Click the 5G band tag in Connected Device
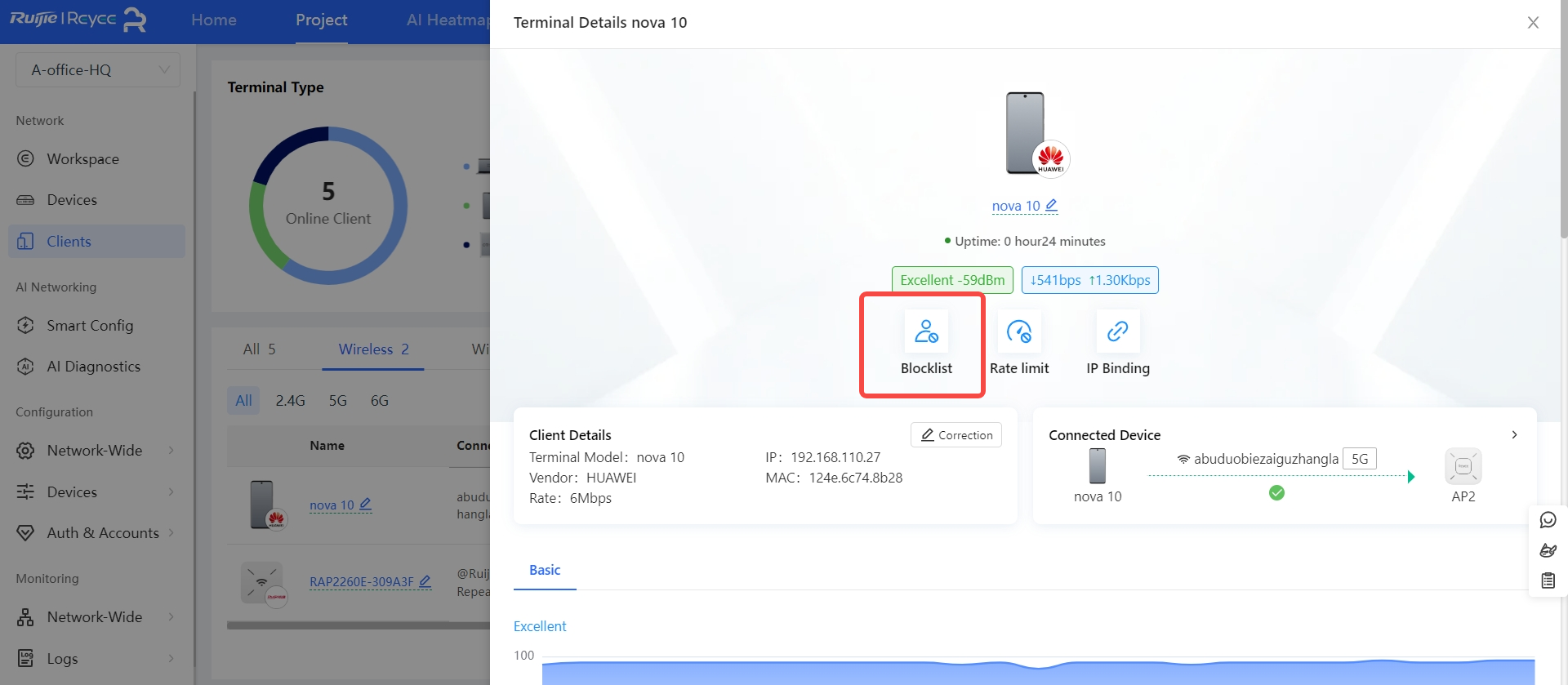Screen dimensions: 1568x685 click(1360, 459)
